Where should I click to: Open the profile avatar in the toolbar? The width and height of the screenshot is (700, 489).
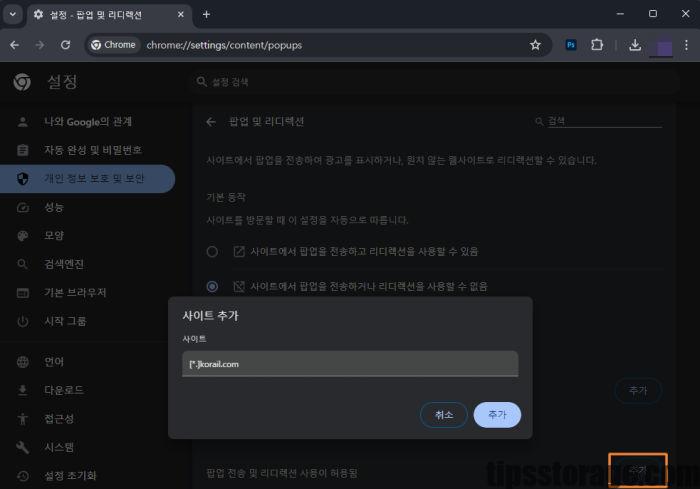coord(662,47)
